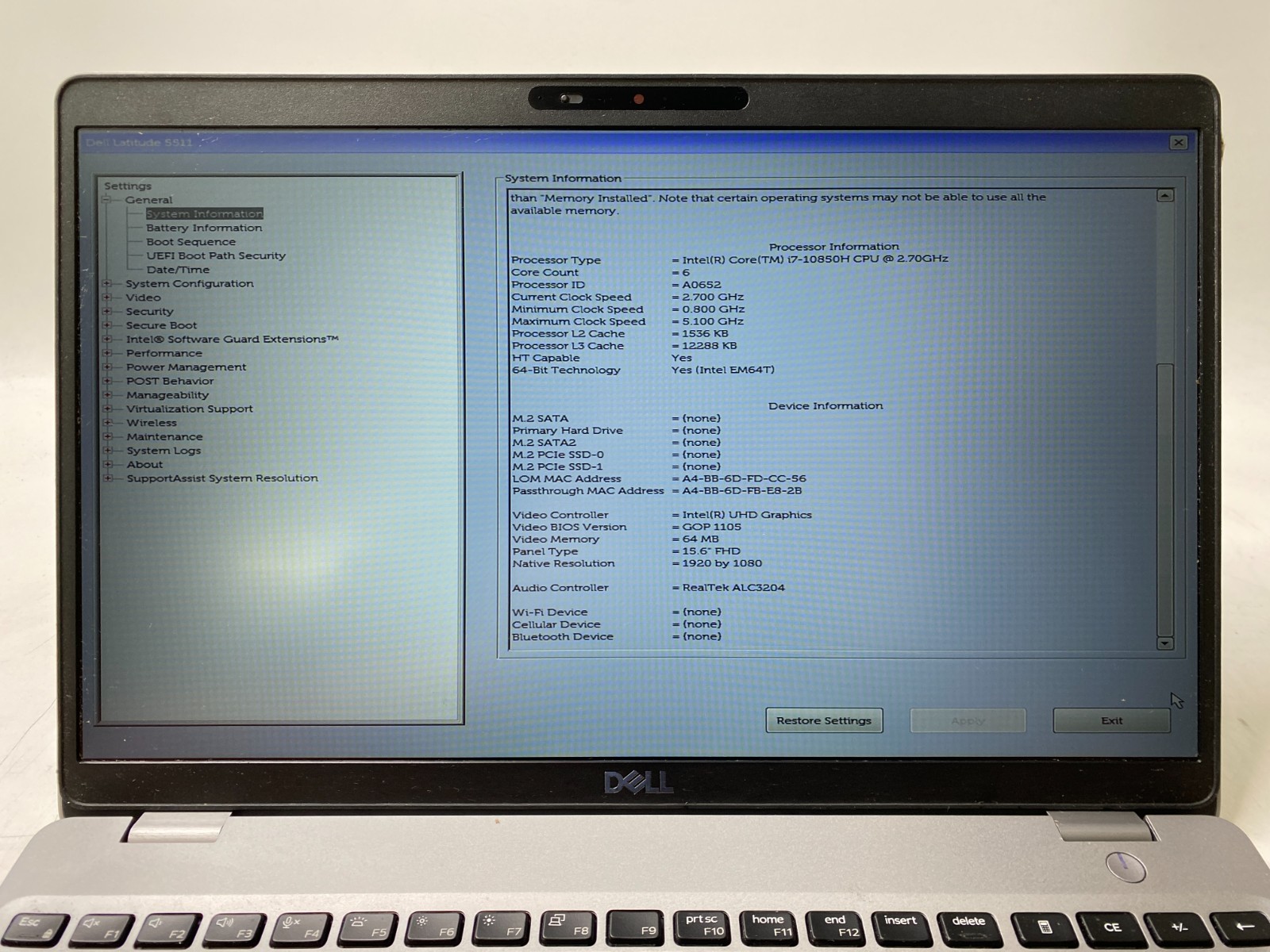This screenshot has width=1270, height=952.
Task: Click the Panel Type 15.6" FHD value
Action: pos(711,551)
